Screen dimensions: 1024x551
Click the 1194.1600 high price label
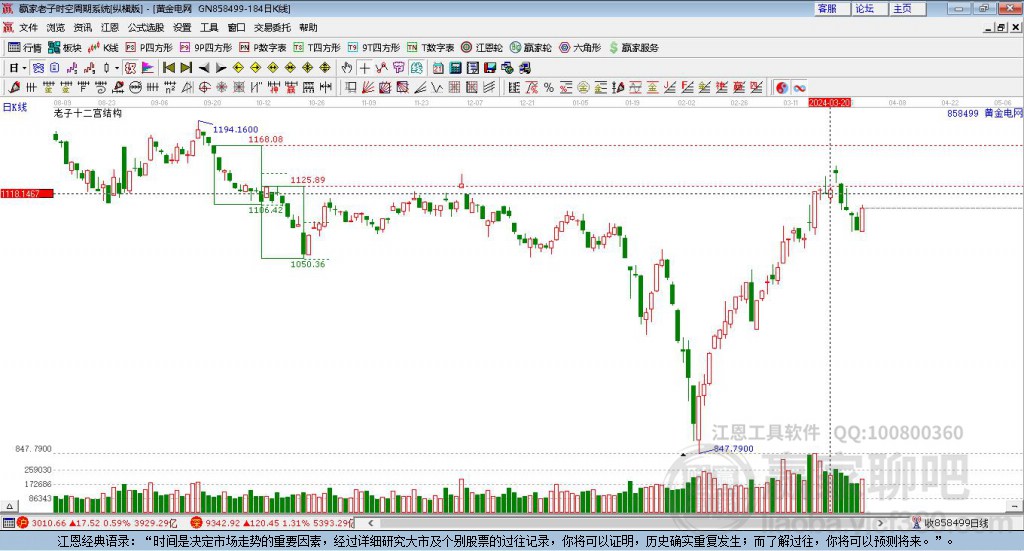[235, 129]
